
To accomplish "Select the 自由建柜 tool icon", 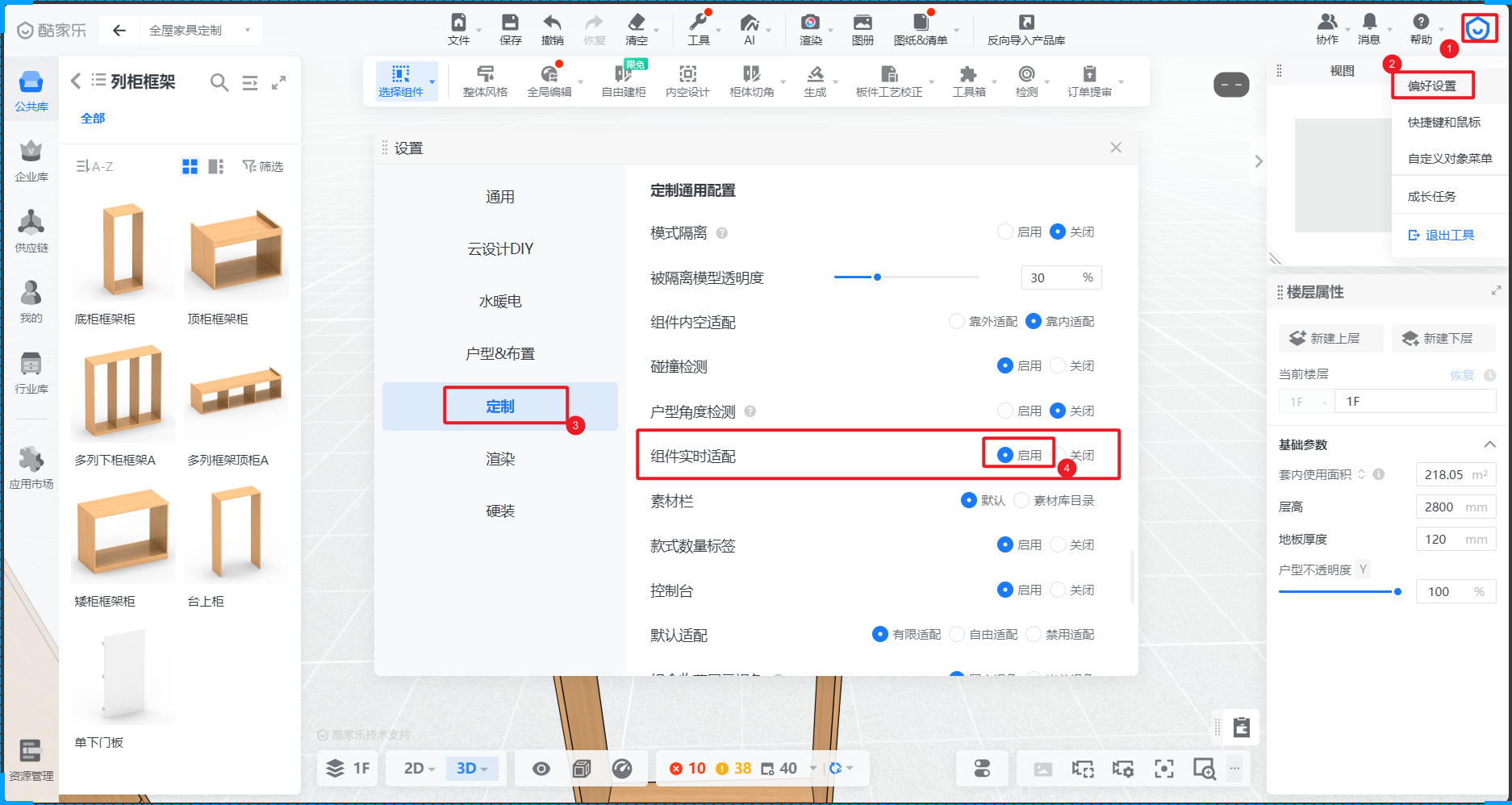I will (623, 75).
